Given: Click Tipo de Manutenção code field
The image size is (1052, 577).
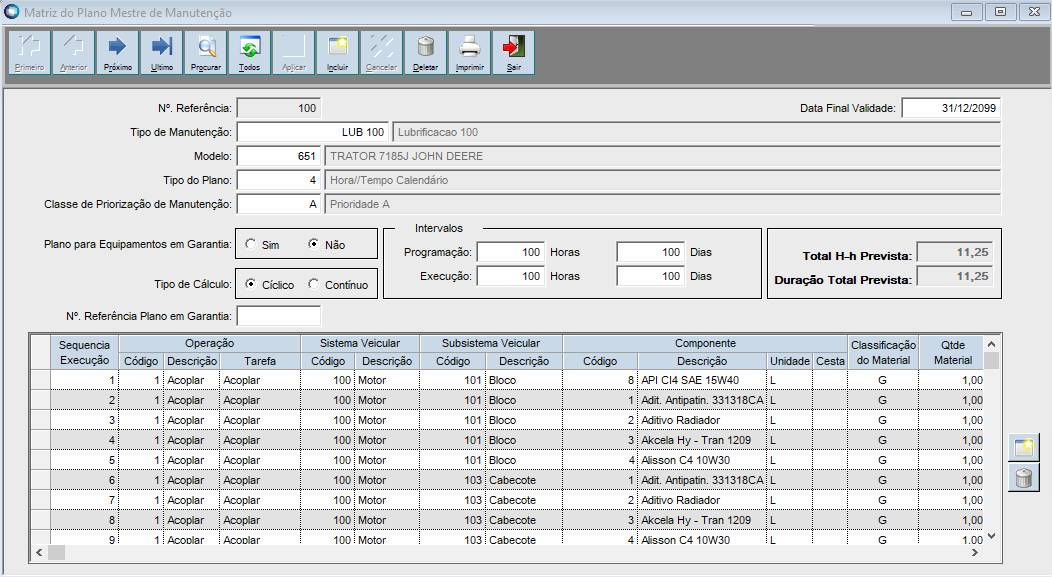Looking at the screenshot, I should point(313,132).
